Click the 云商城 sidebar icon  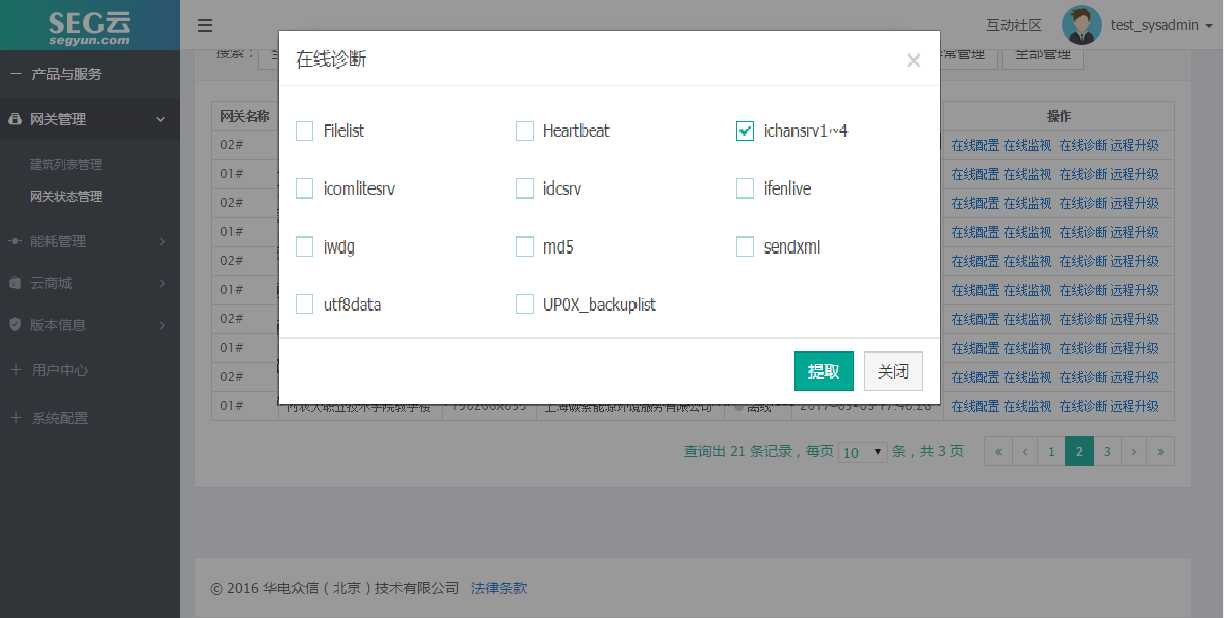pyautogui.click(x=15, y=282)
